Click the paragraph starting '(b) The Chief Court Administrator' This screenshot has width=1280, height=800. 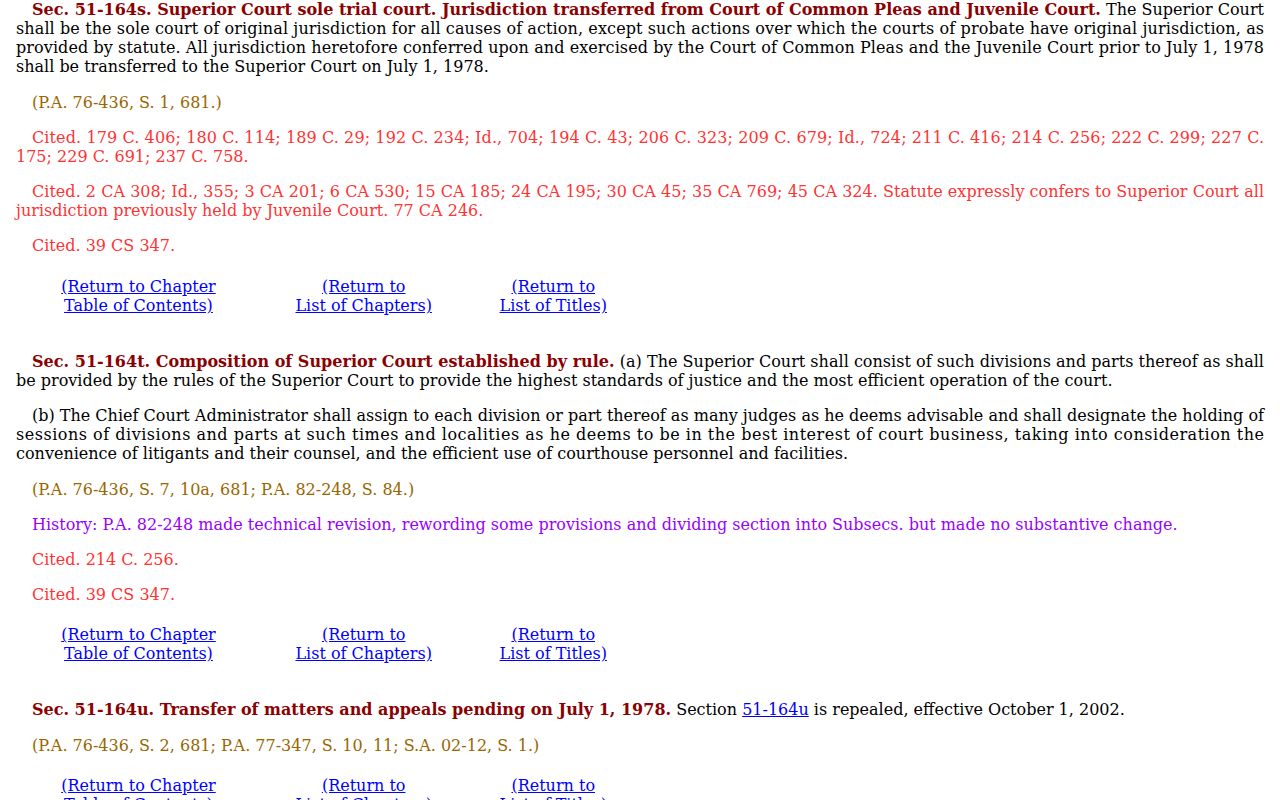[x=640, y=434]
